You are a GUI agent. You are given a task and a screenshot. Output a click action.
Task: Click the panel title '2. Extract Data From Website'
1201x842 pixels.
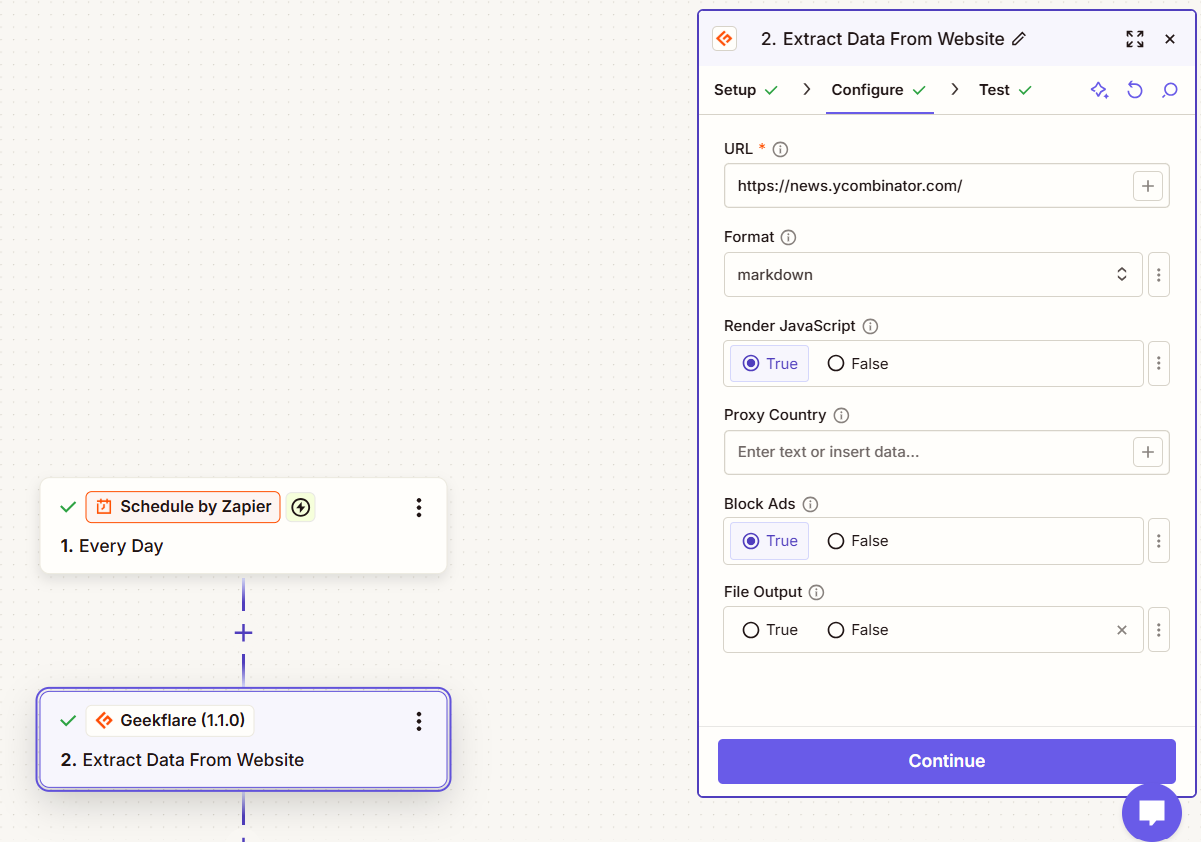point(882,39)
